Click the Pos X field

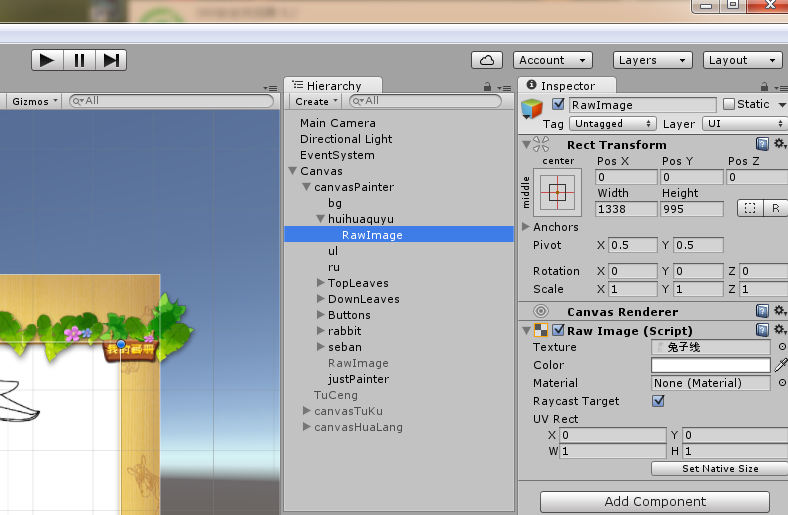coord(626,177)
